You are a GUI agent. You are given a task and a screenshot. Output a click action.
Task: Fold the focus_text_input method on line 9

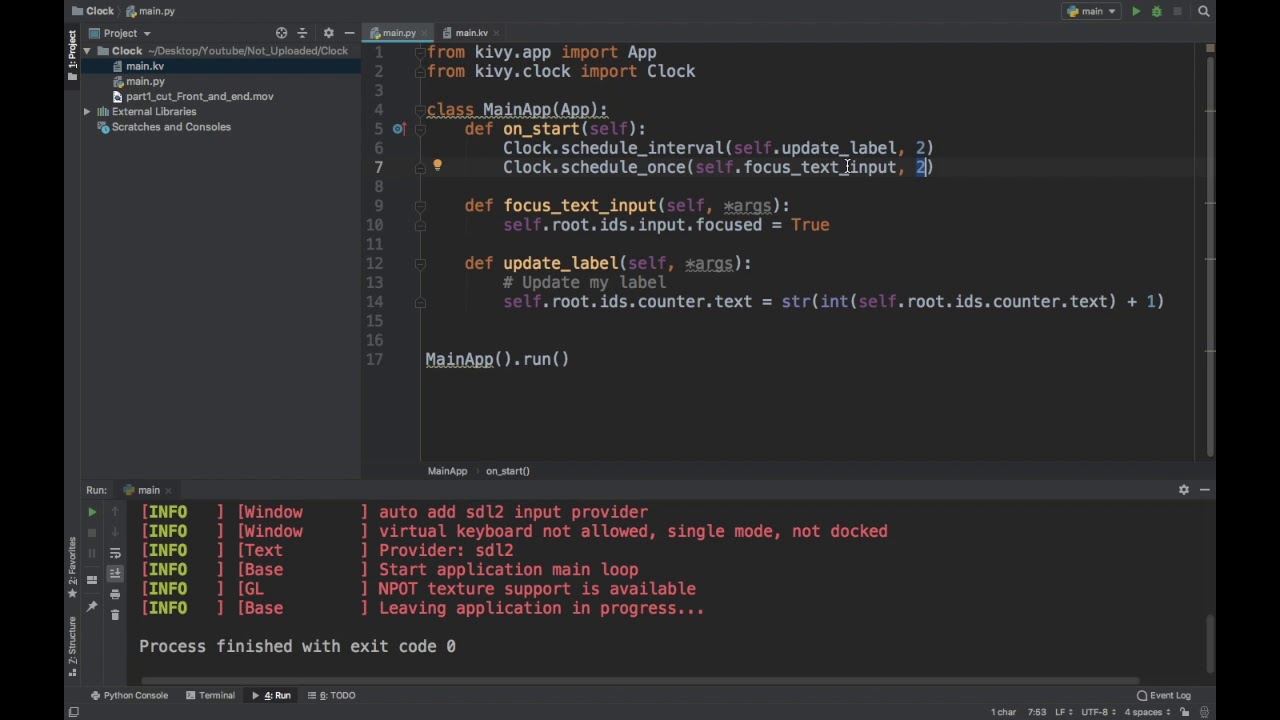(420, 206)
